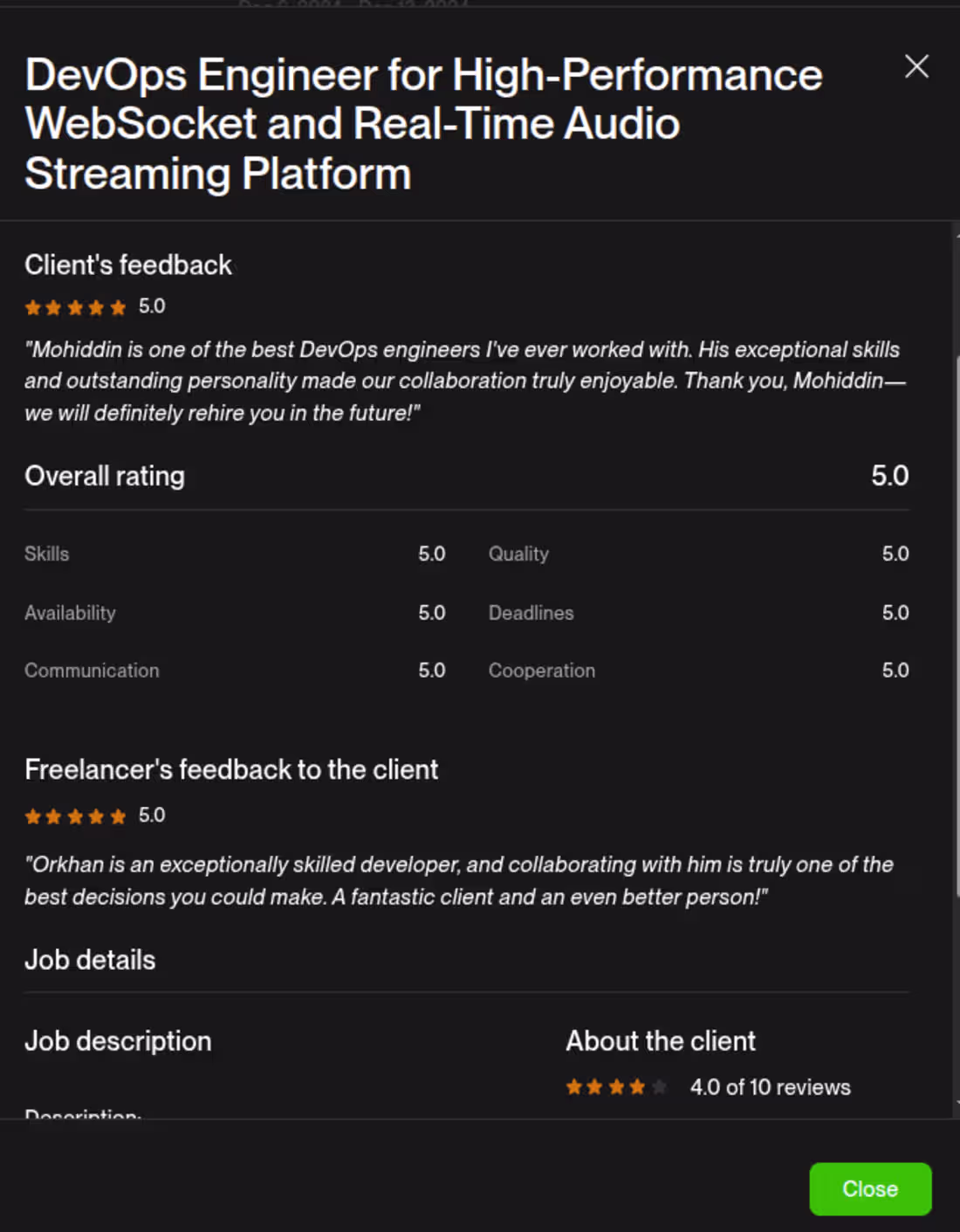Dismiss the dialog with the X icon
The image size is (960, 1232).
(916, 66)
